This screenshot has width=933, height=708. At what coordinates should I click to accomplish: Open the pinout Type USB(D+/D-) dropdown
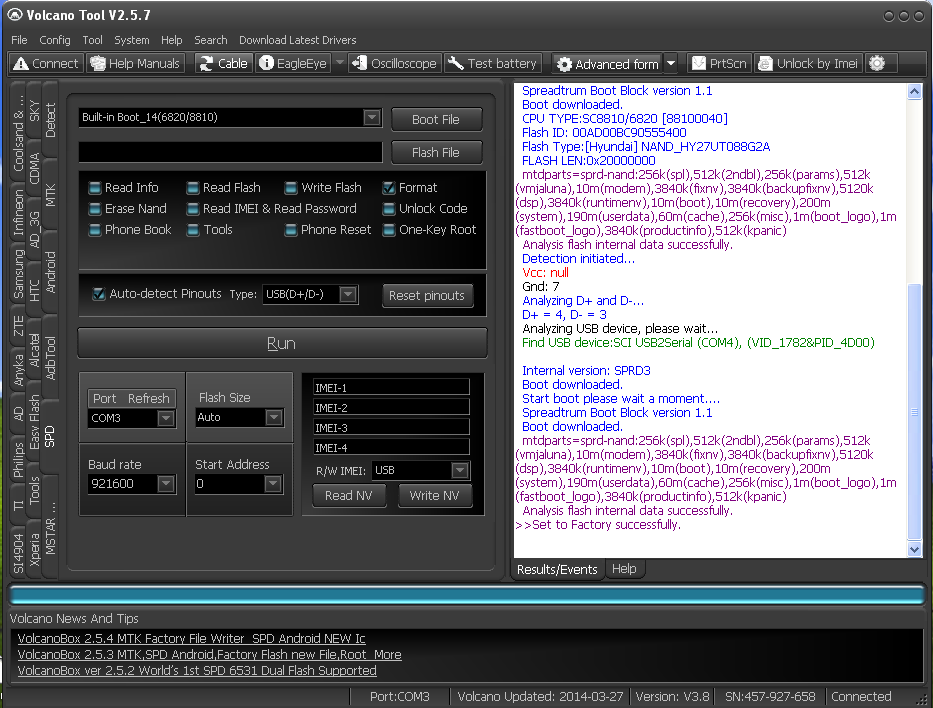pos(348,294)
